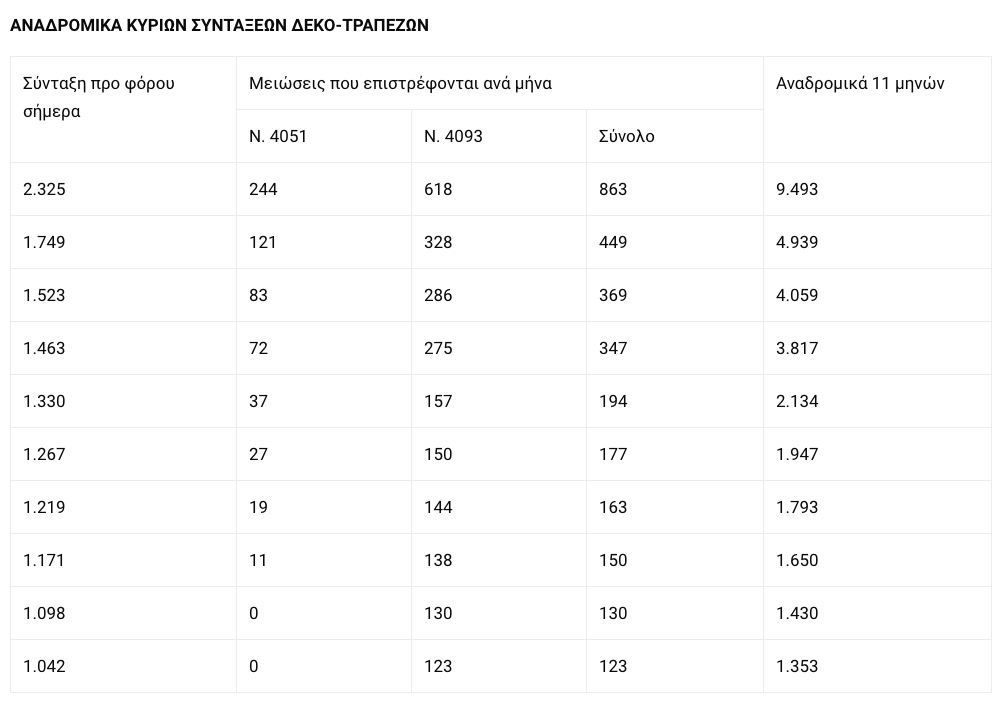
Task: Click the Σύνολο column header
Action: pyautogui.click(x=674, y=136)
